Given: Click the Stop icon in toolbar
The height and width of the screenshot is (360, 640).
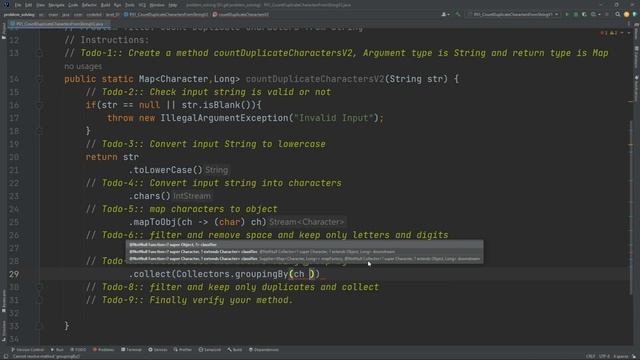Looking at the screenshot, I should [x=607, y=14].
